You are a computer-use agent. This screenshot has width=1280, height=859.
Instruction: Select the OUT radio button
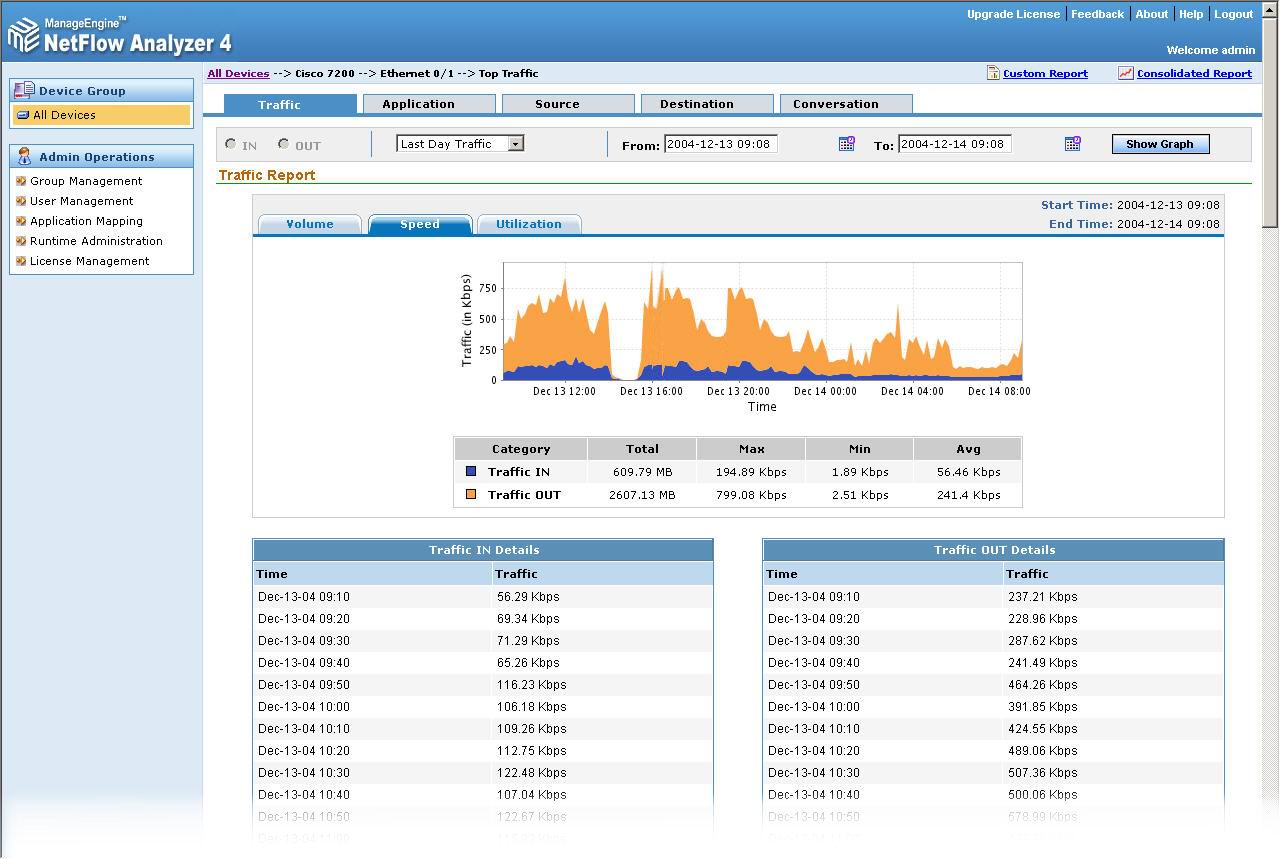tap(284, 144)
